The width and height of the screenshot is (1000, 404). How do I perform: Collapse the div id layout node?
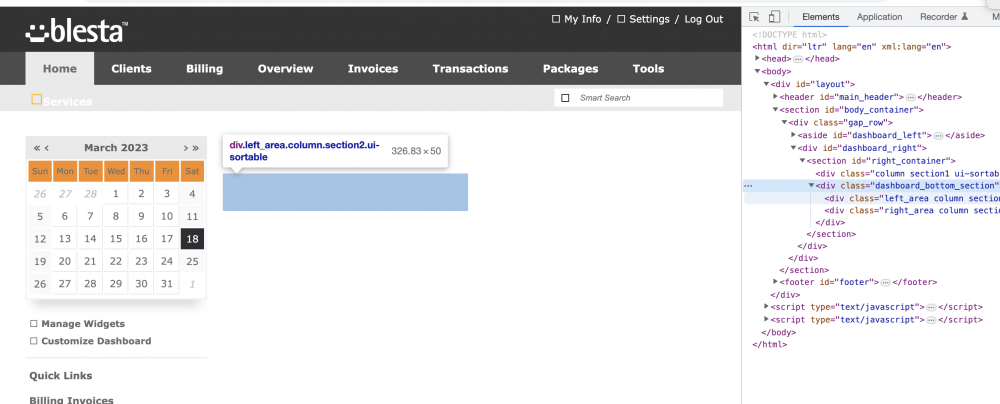point(767,84)
